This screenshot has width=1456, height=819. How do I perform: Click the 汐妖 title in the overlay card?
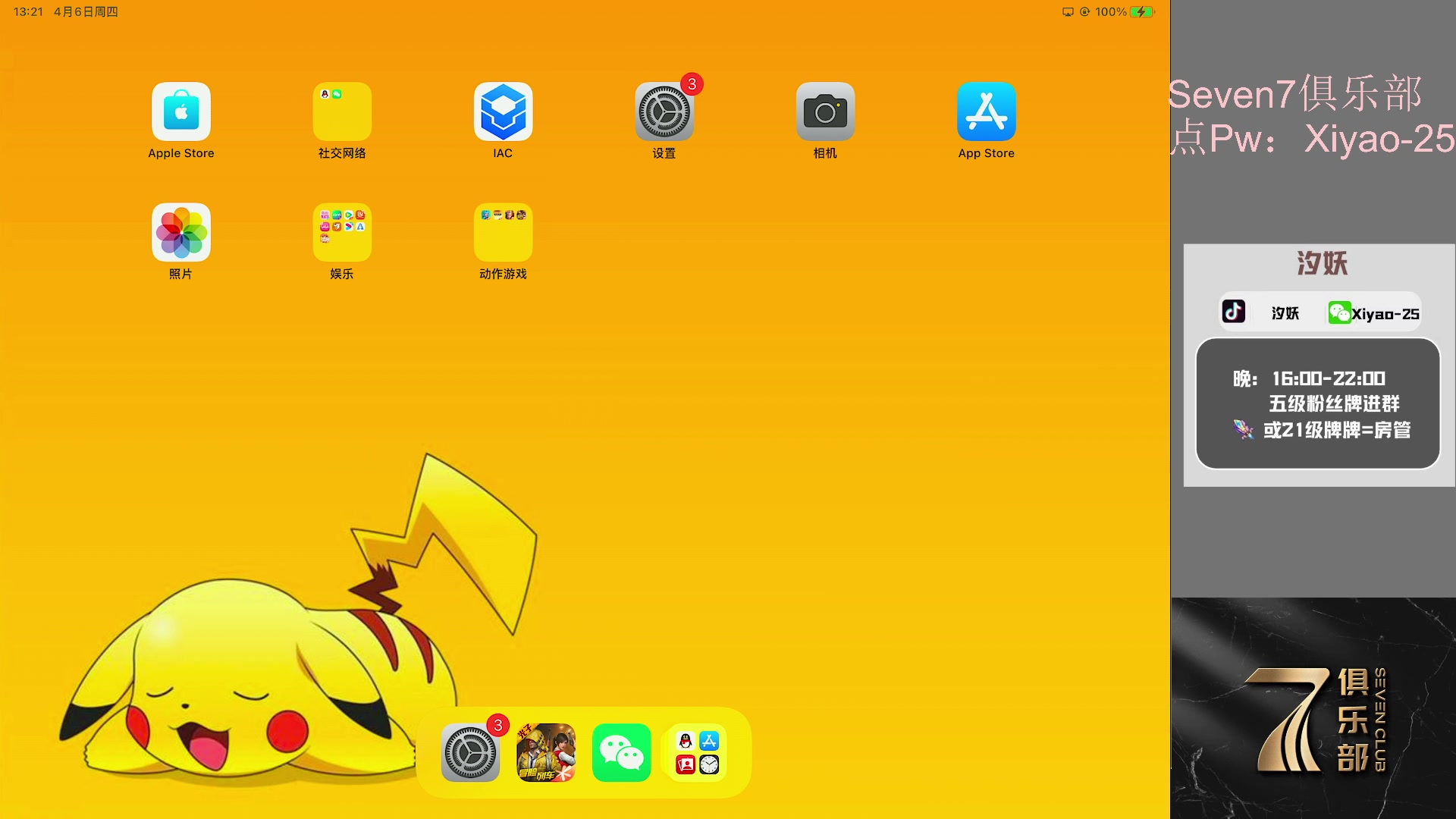click(x=1322, y=263)
